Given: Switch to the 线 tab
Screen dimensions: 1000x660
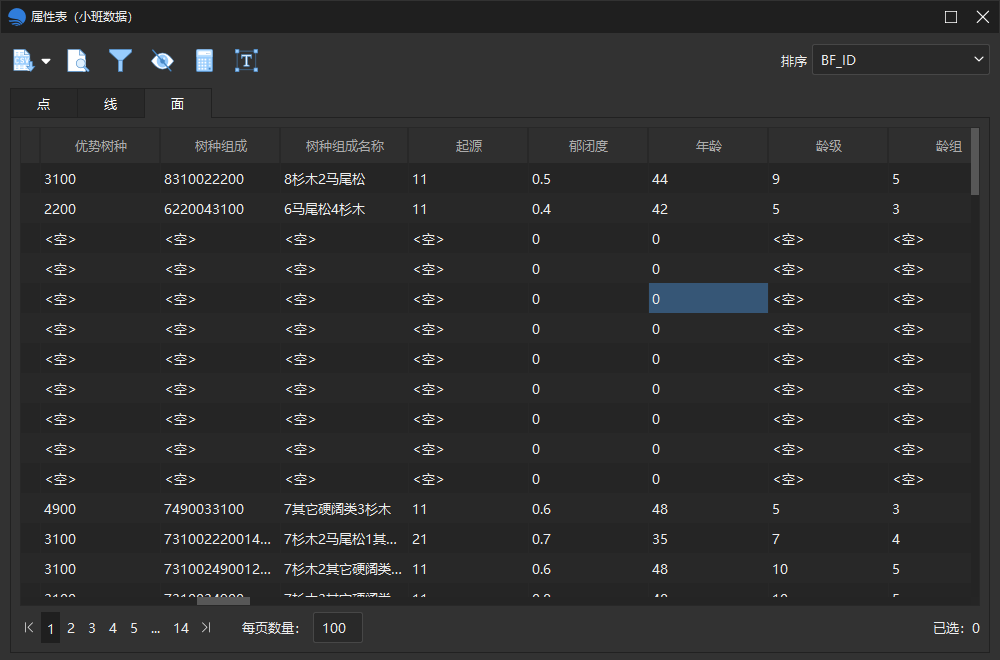Looking at the screenshot, I should click(x=111, y=104).
